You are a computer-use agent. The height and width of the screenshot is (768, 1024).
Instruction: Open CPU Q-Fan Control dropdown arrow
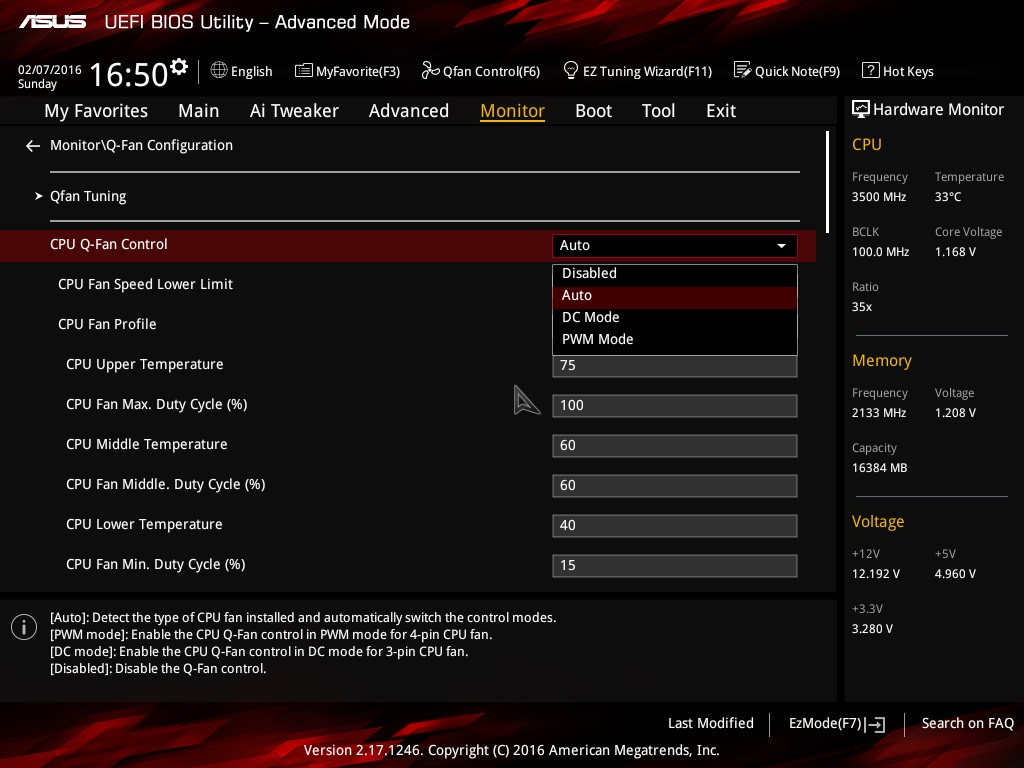(781, 246)
